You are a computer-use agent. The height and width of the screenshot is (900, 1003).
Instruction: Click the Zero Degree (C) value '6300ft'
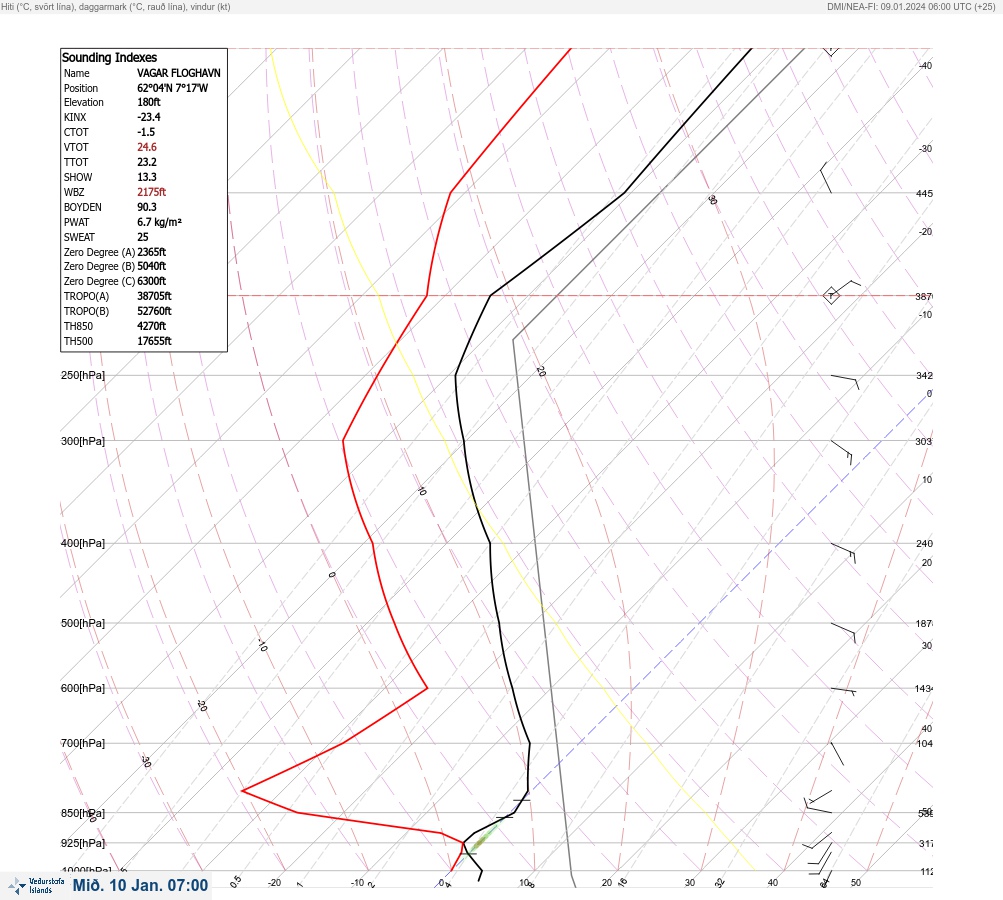tap(151, 281)
